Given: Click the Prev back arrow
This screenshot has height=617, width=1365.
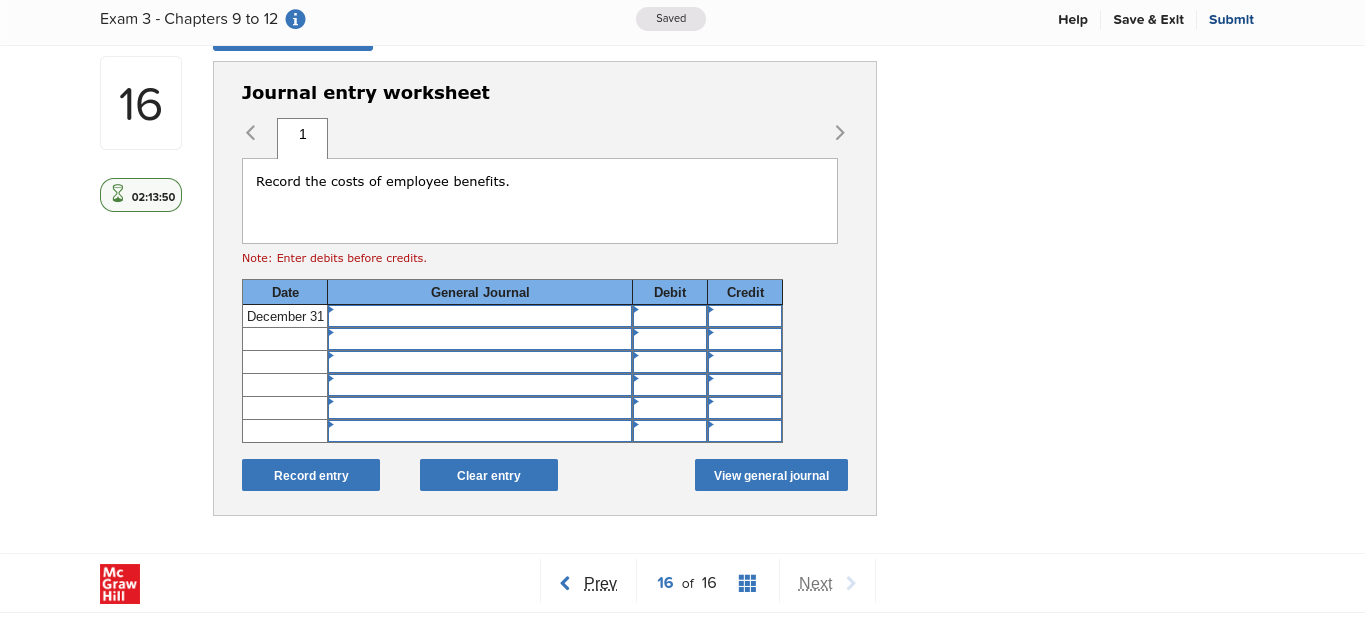Looking at the screenshot, I should click(565, 583).
